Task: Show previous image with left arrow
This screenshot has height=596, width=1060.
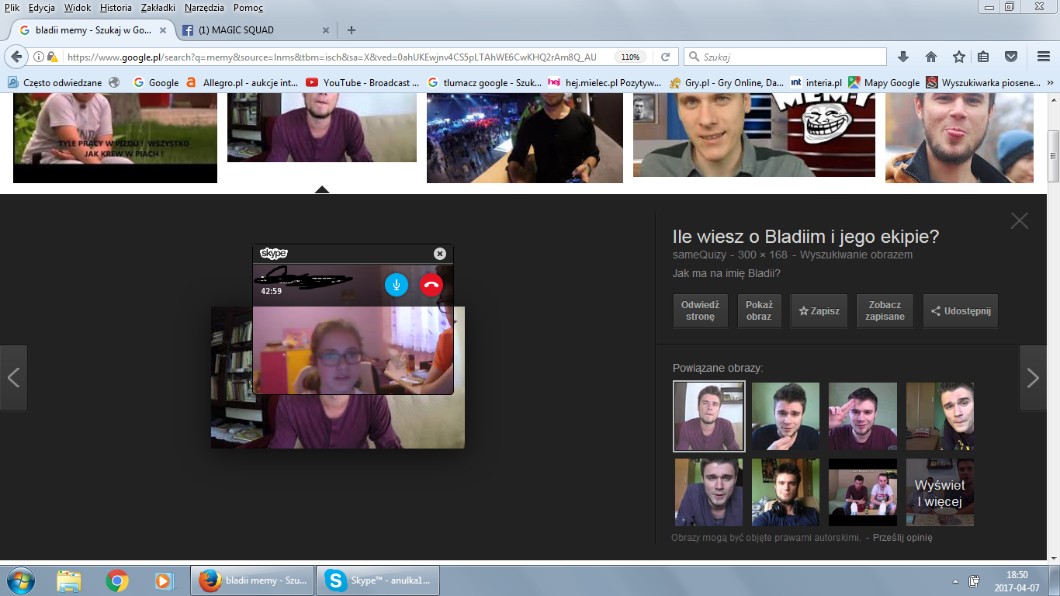Action: click(x=13, y=378)
